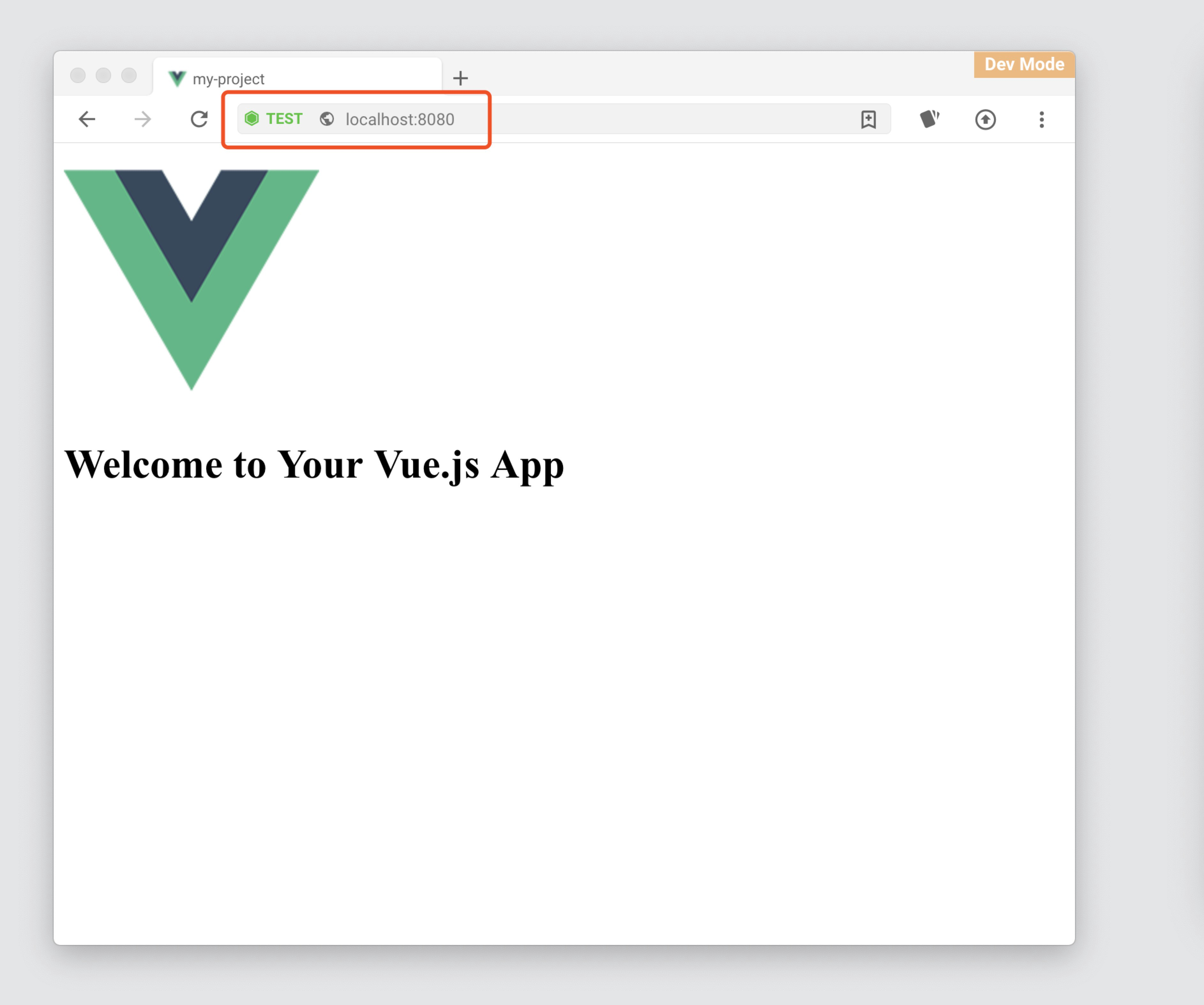Select the my-project tab
The height and width of the screenshot is (1005, 1204).
click(x=297, y=78)
